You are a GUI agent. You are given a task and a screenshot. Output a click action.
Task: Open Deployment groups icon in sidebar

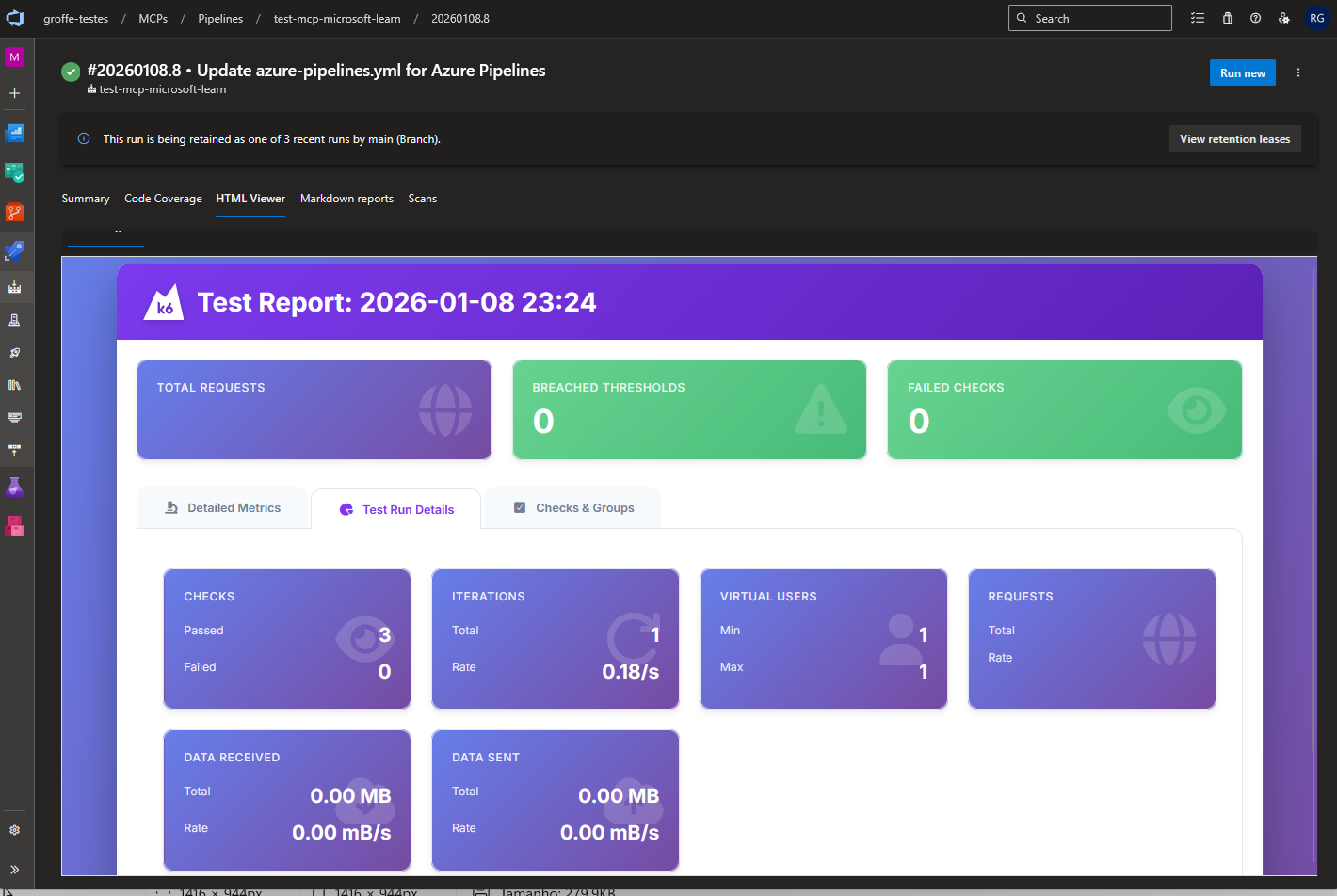[14, 449]
